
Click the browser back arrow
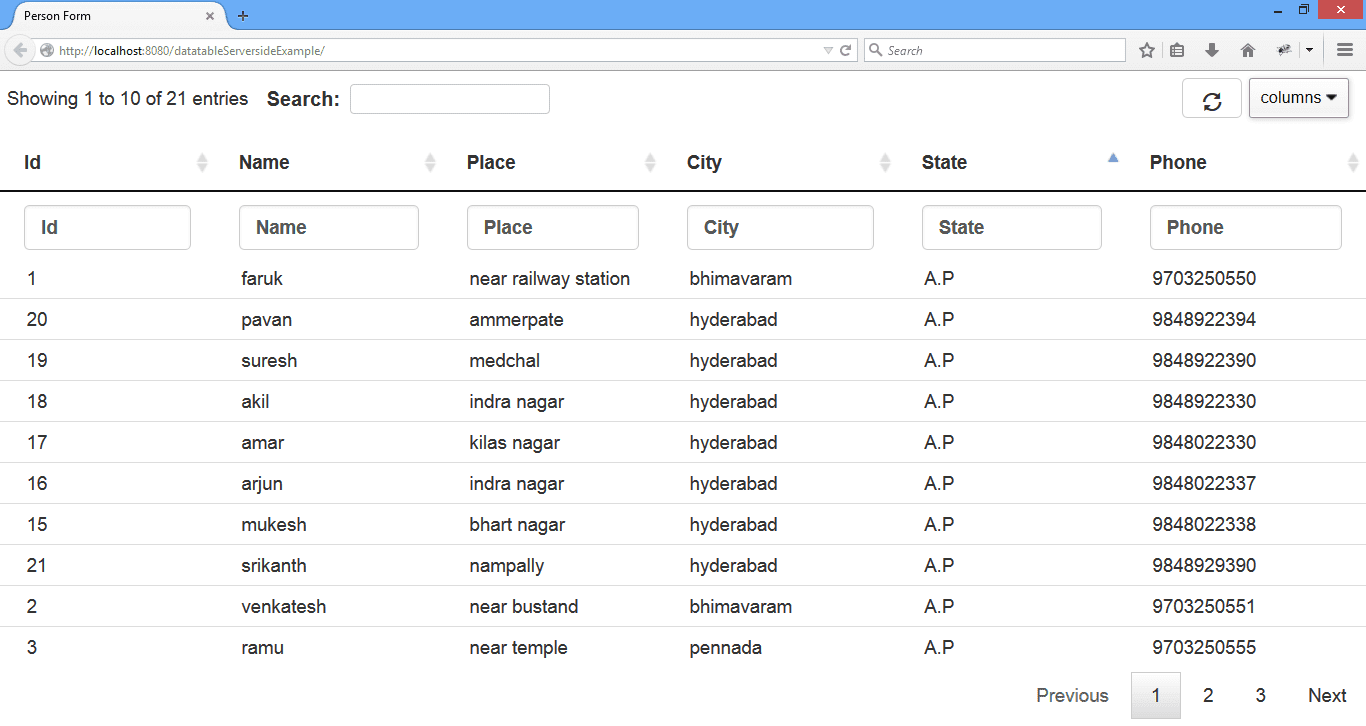pyautogui.click(x=20, y=49)
